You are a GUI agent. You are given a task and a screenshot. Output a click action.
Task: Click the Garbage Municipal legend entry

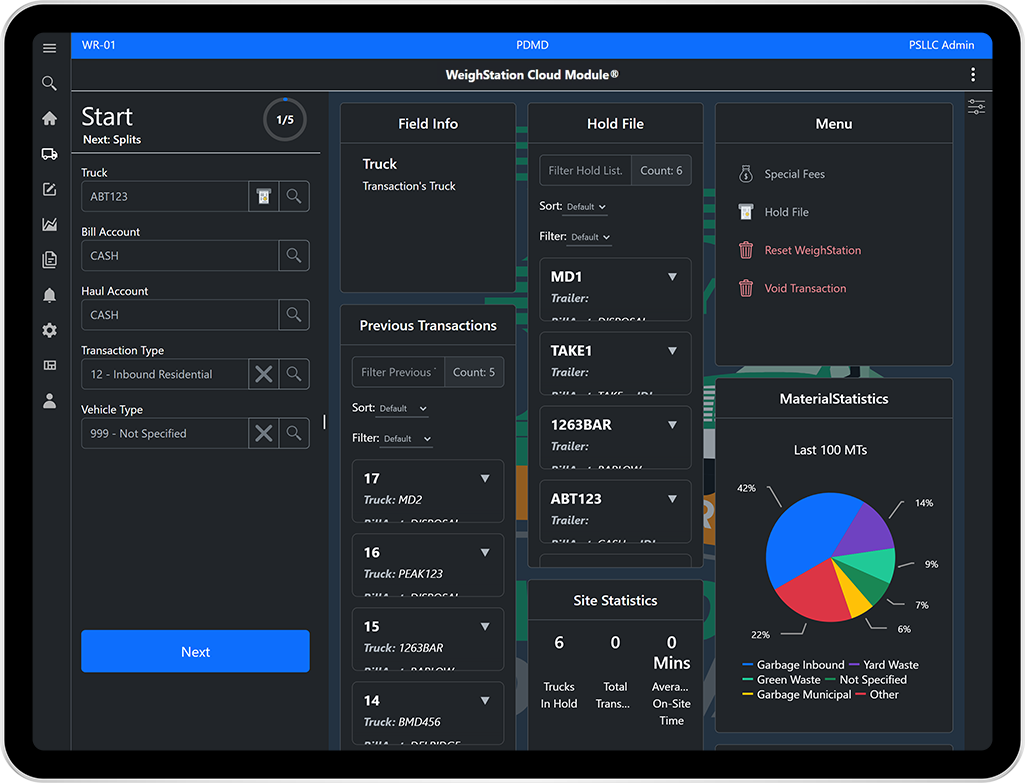797,695
